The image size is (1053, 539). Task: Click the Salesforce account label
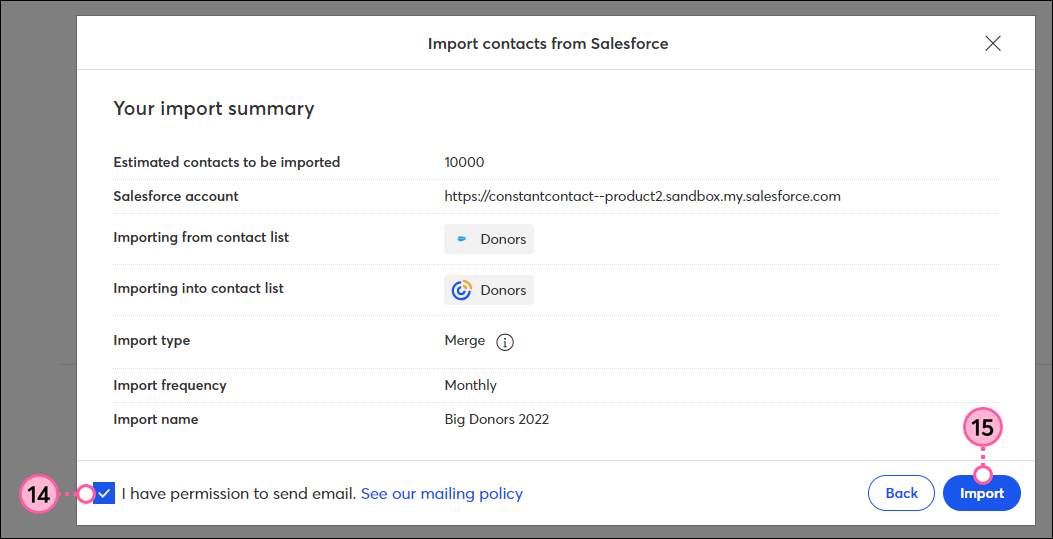(x=176, y=197)
